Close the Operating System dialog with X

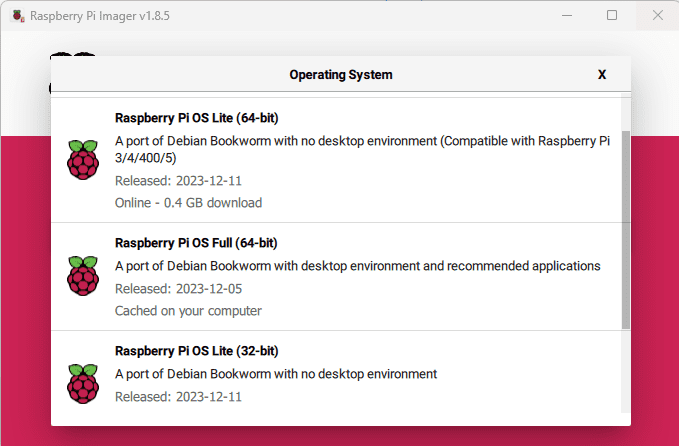pos(602,74)
